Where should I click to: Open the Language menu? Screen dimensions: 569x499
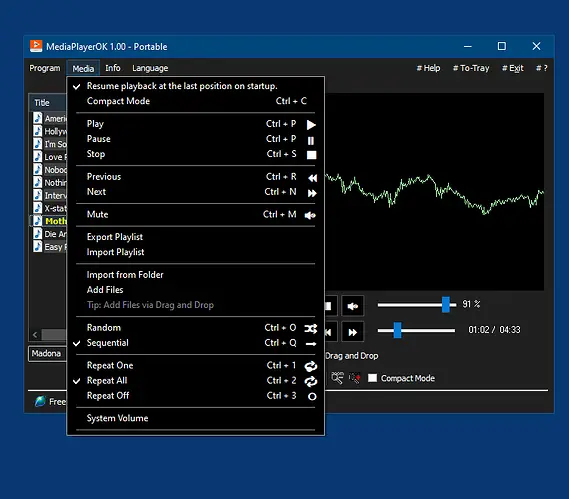(x=150, y=68)
